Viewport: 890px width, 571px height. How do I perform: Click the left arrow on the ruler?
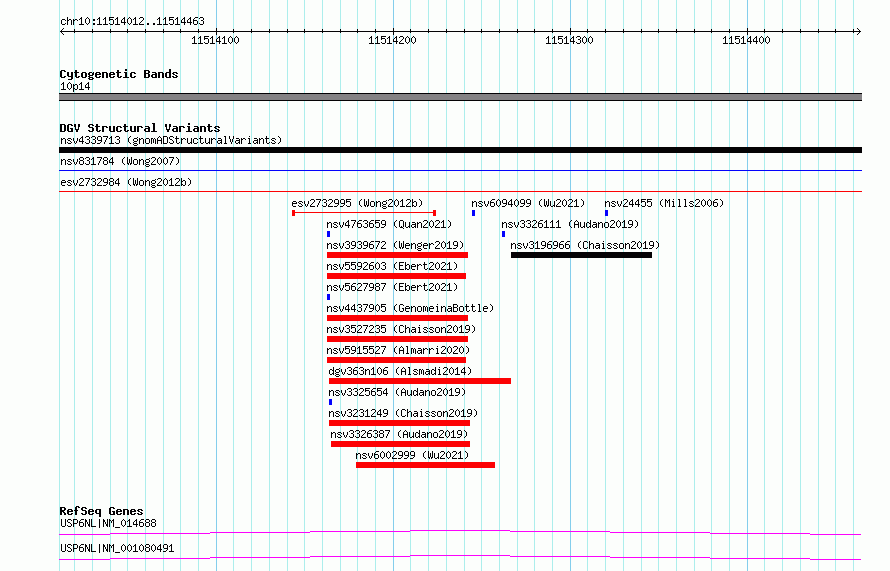62,31
